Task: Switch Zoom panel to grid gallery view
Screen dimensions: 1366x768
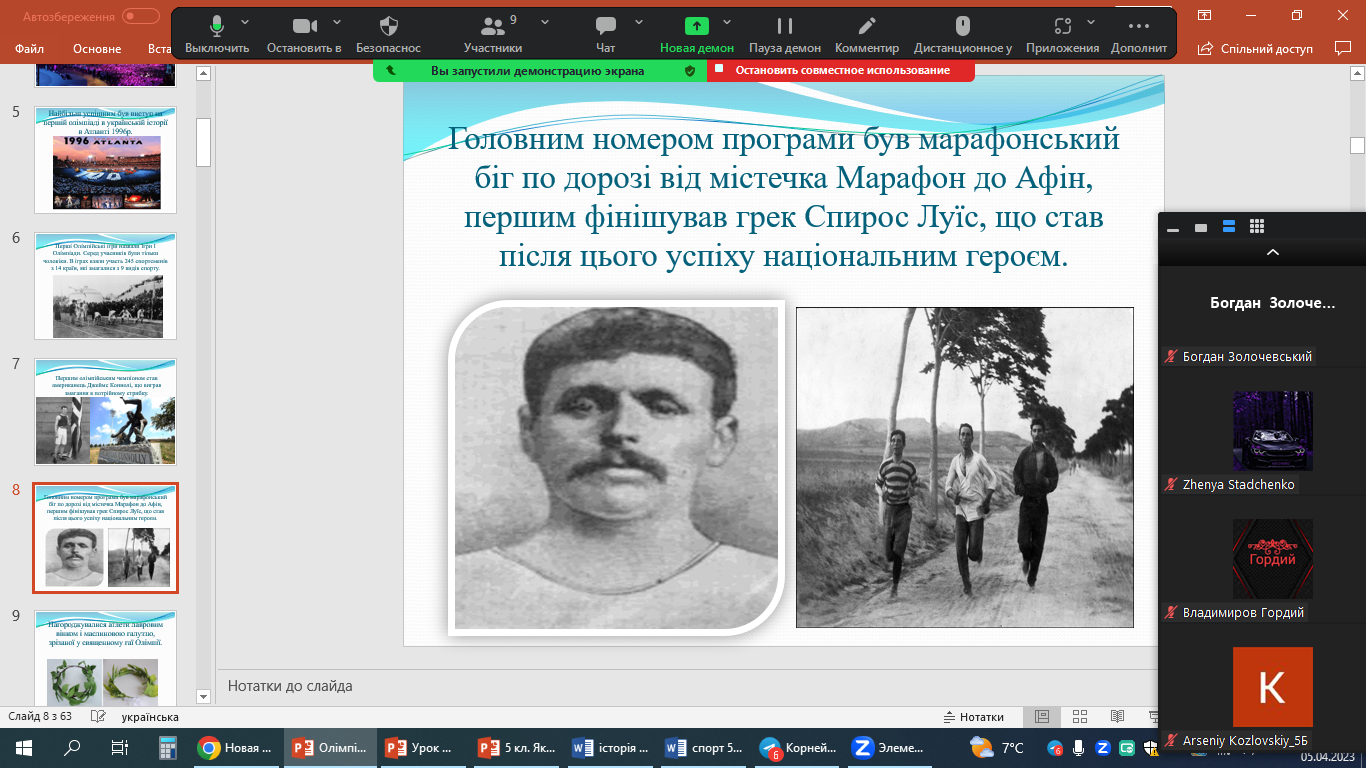Action: pos(1257,227)
